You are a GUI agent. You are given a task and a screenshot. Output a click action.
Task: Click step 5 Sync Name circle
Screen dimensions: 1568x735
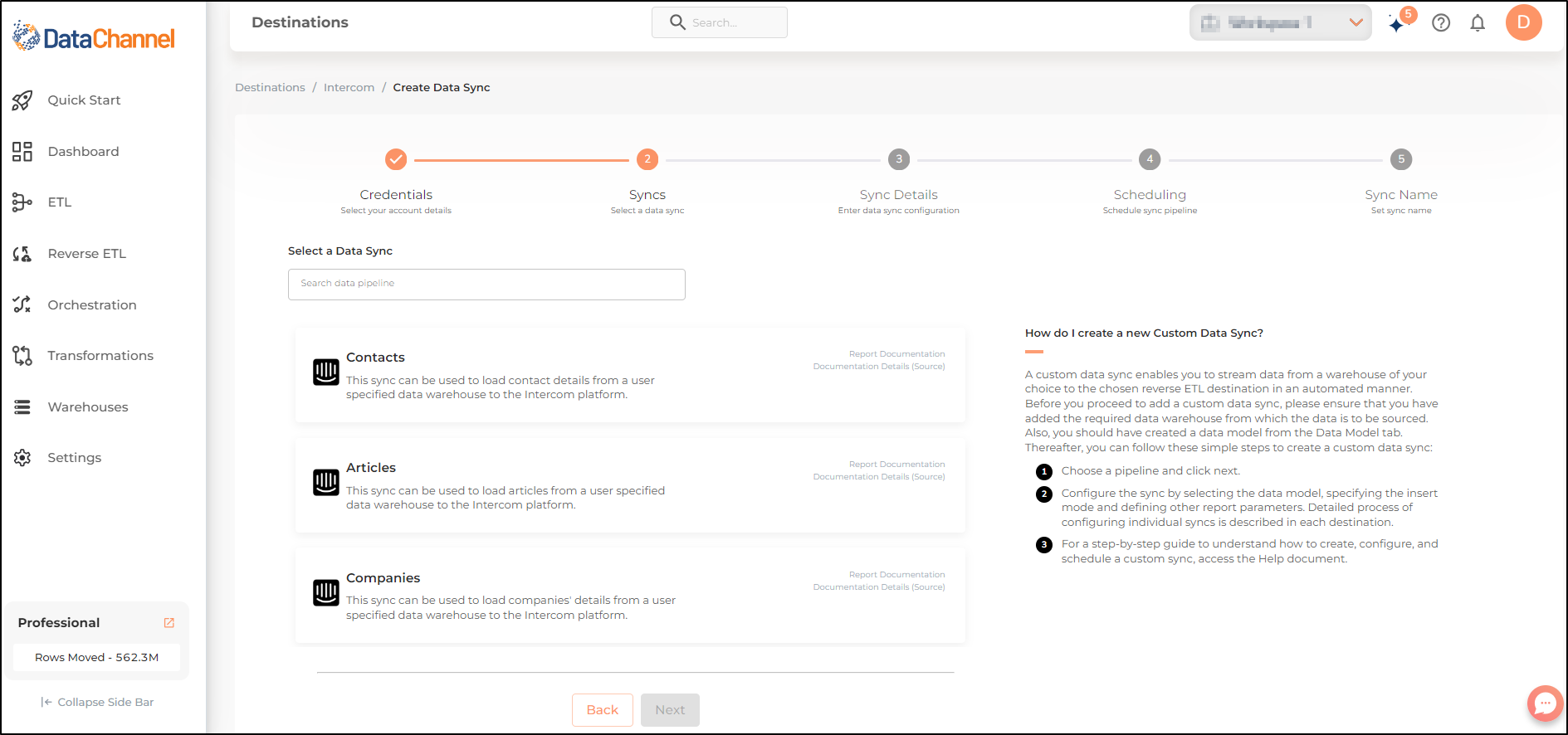coord(1401,159)
